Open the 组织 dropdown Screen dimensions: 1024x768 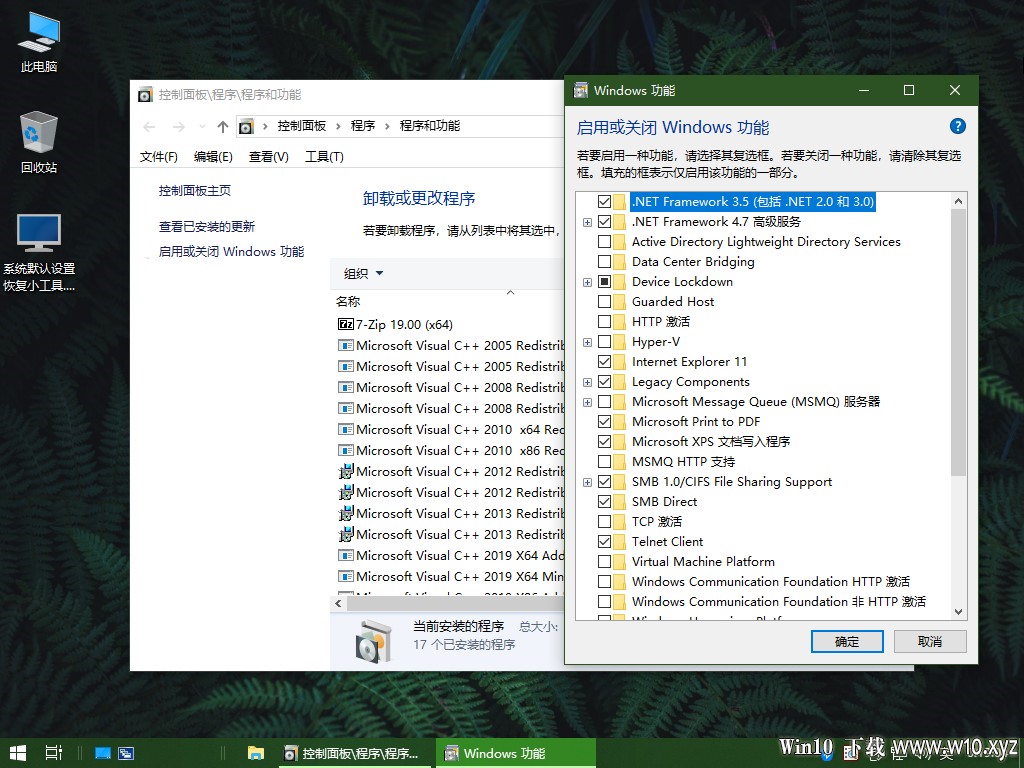coord(364,274)
